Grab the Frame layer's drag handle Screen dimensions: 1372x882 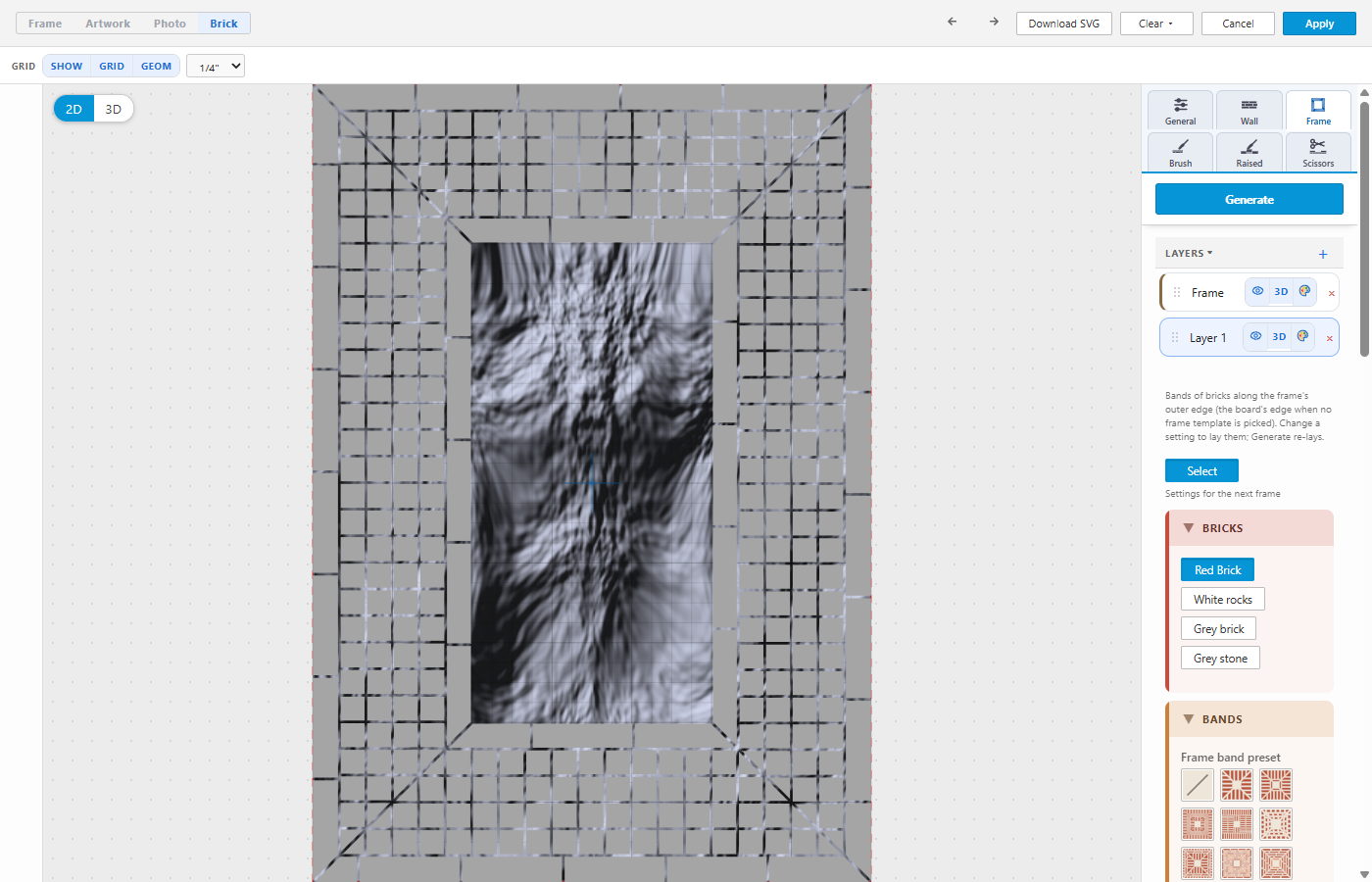point(1177,292)
